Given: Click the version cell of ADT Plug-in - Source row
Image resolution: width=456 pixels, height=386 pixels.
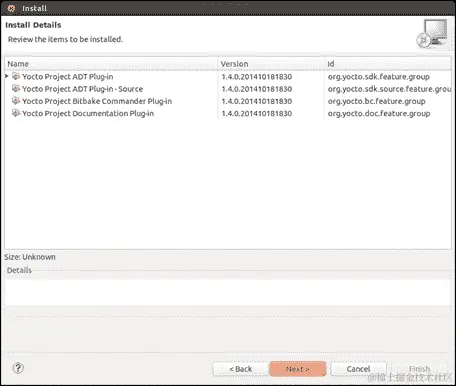Looking at the screenshot, I should (x=257, y=89).
